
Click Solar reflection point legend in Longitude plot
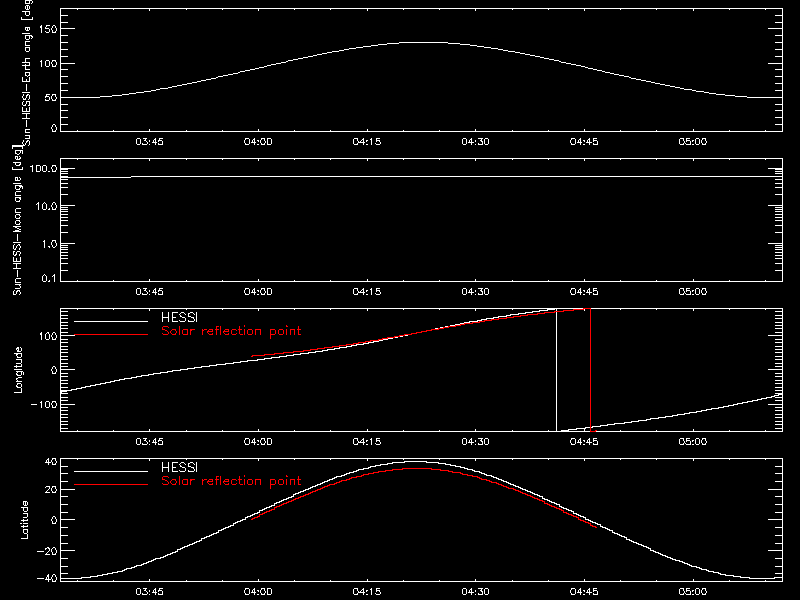coord(231,331)
